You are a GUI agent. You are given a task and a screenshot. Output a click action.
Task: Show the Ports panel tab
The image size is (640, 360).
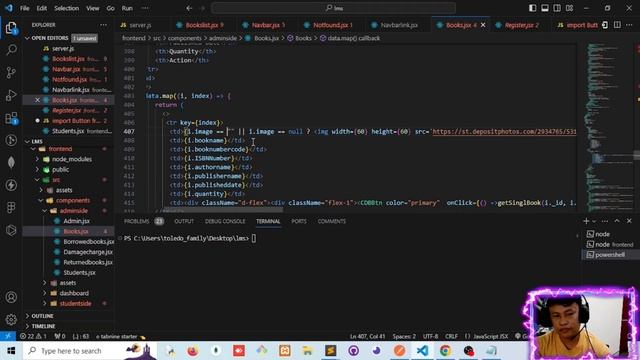tap(299, 221)
